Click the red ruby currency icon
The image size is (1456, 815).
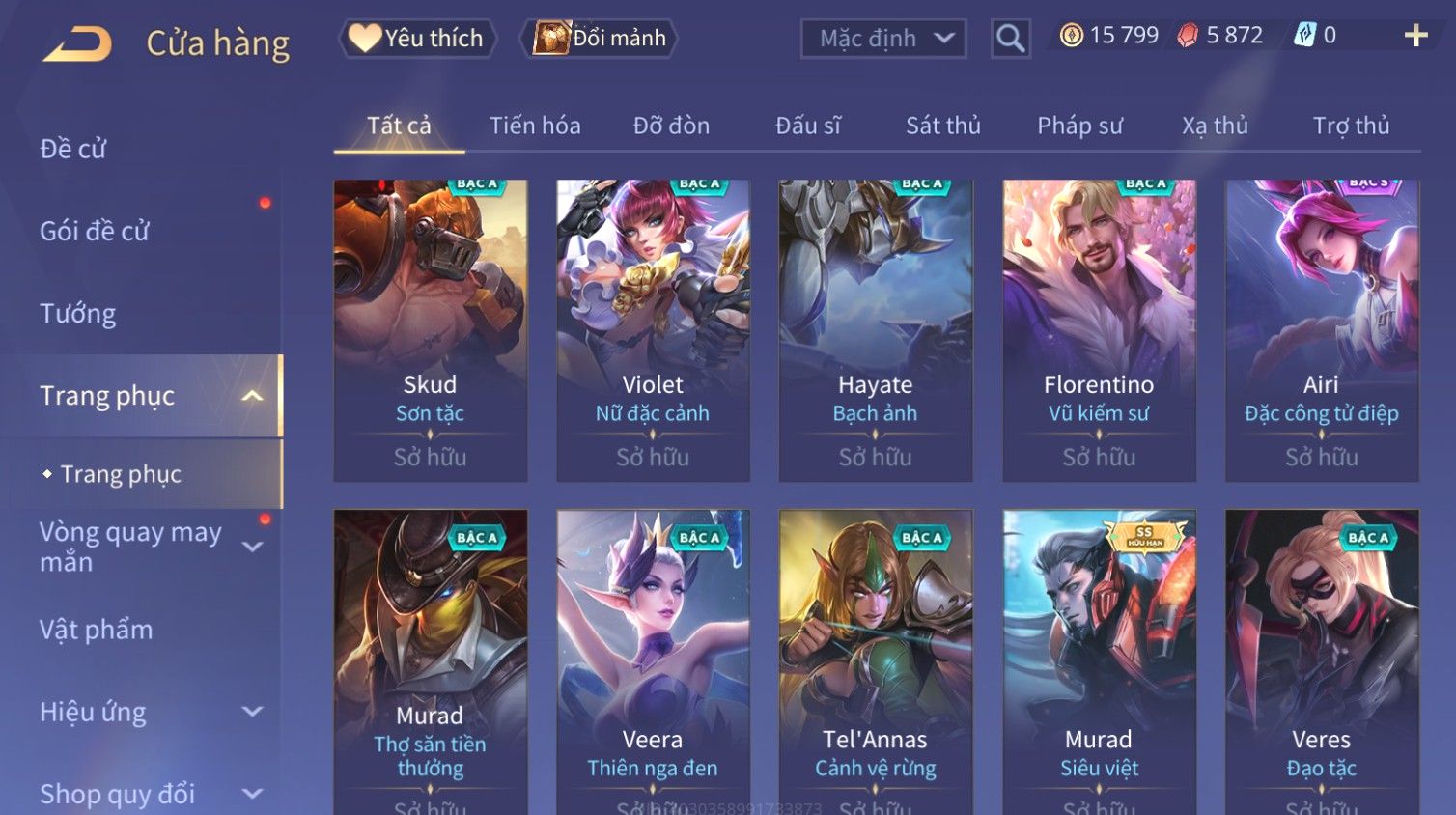click(x=1188, y=36)
